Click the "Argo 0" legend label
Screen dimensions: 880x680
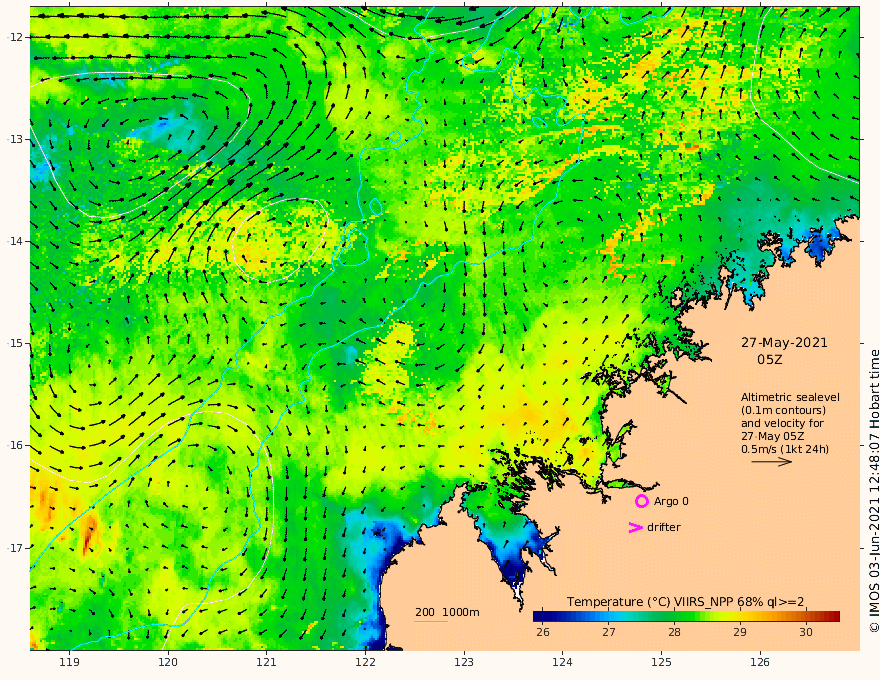tap(671, 501)
